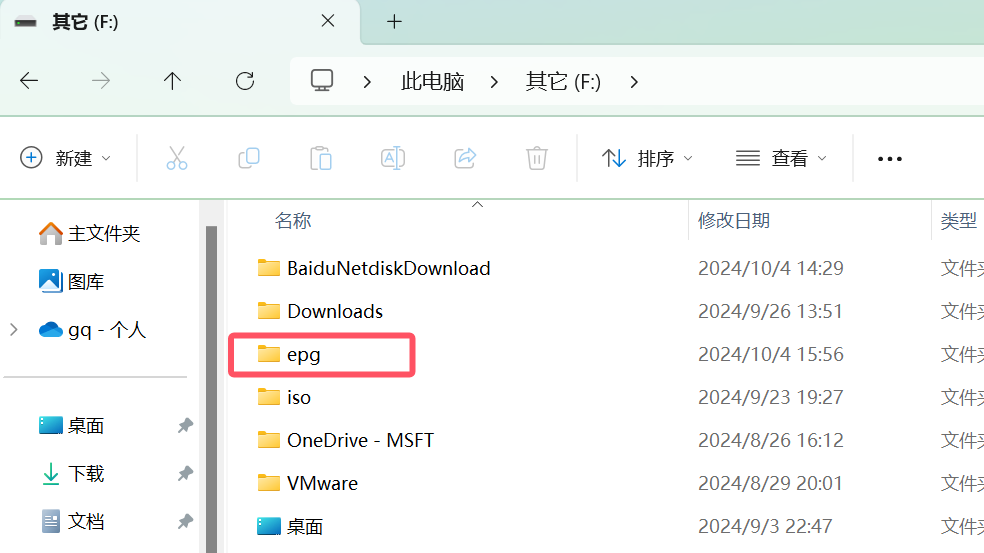The height and width of the screenshot is (553, 984).
Task: Click the Rename icon in toolbar
Action: [393, 158]
